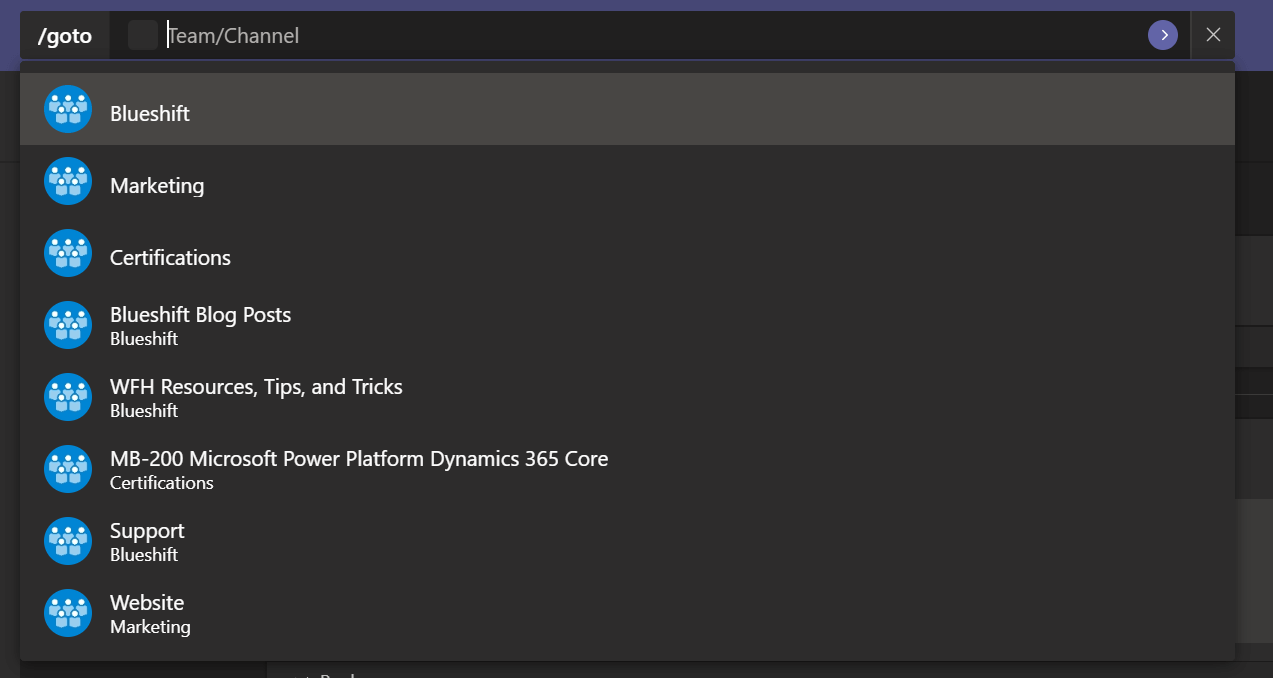This screenshot has height=678, width=1273.
Task: Click Blueshift subtitle under WFH Resources
Action: (x=144, y=411)
